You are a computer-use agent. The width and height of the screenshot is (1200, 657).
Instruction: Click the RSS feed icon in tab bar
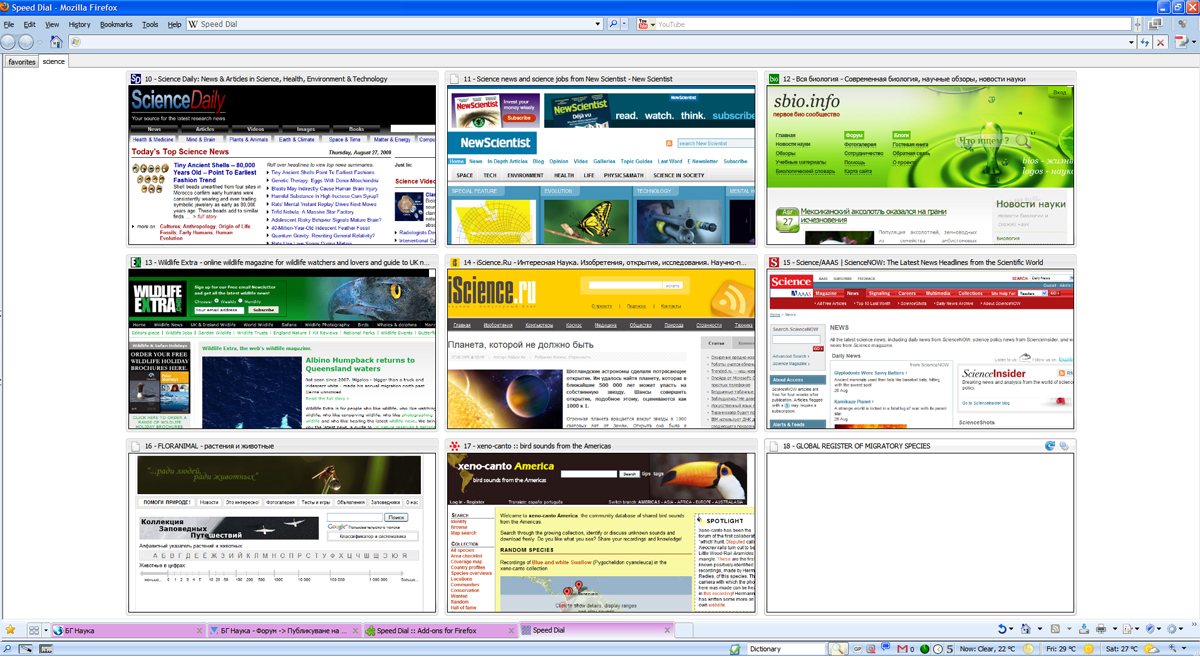(1055, 629)
